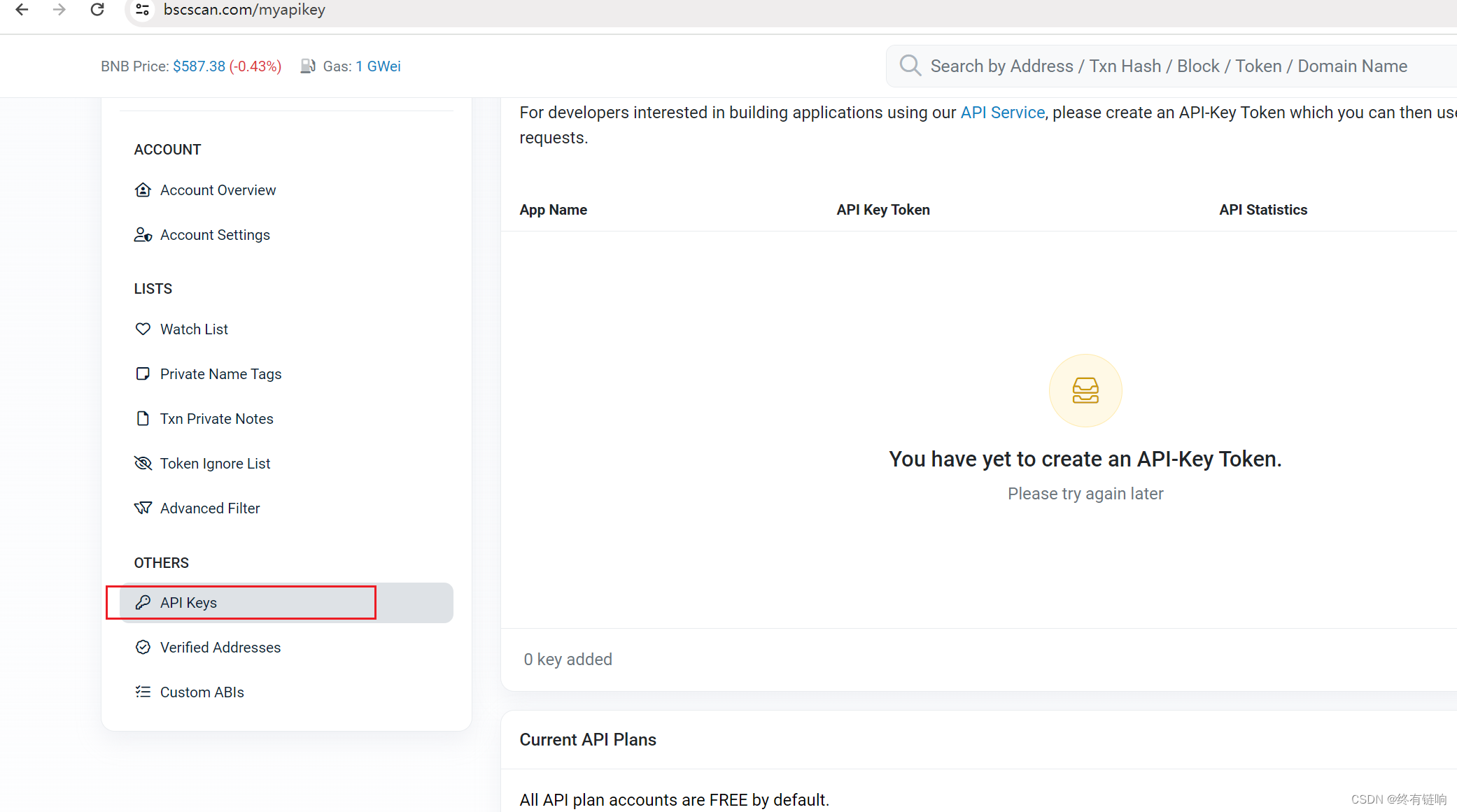The image size is (1457, 812).
Task: Open site information icon in address bar
Action: point(143,10)
